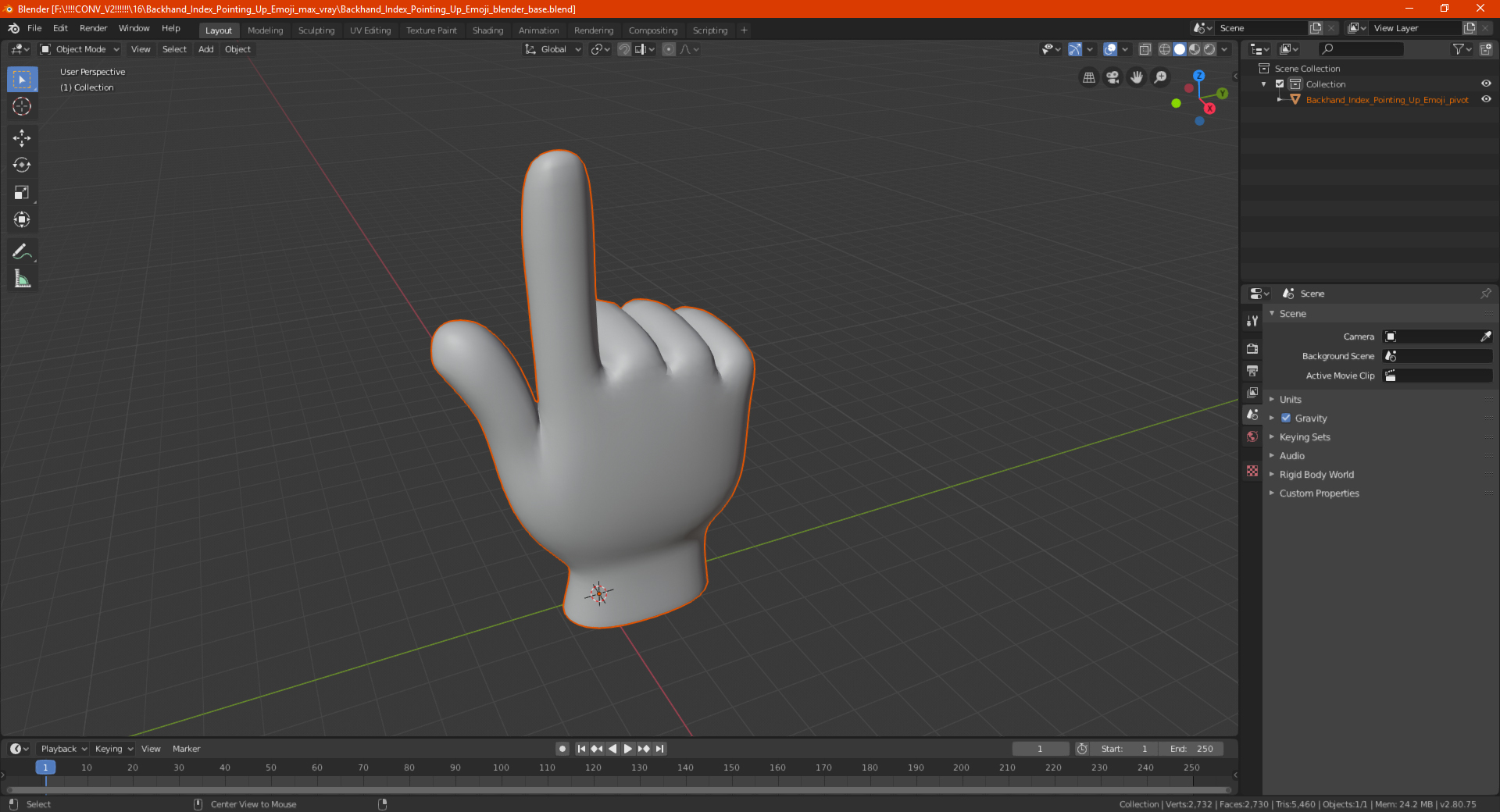Open the Output properties tab icon
Screen dimensions: 1500x812
coord(1252,370)
